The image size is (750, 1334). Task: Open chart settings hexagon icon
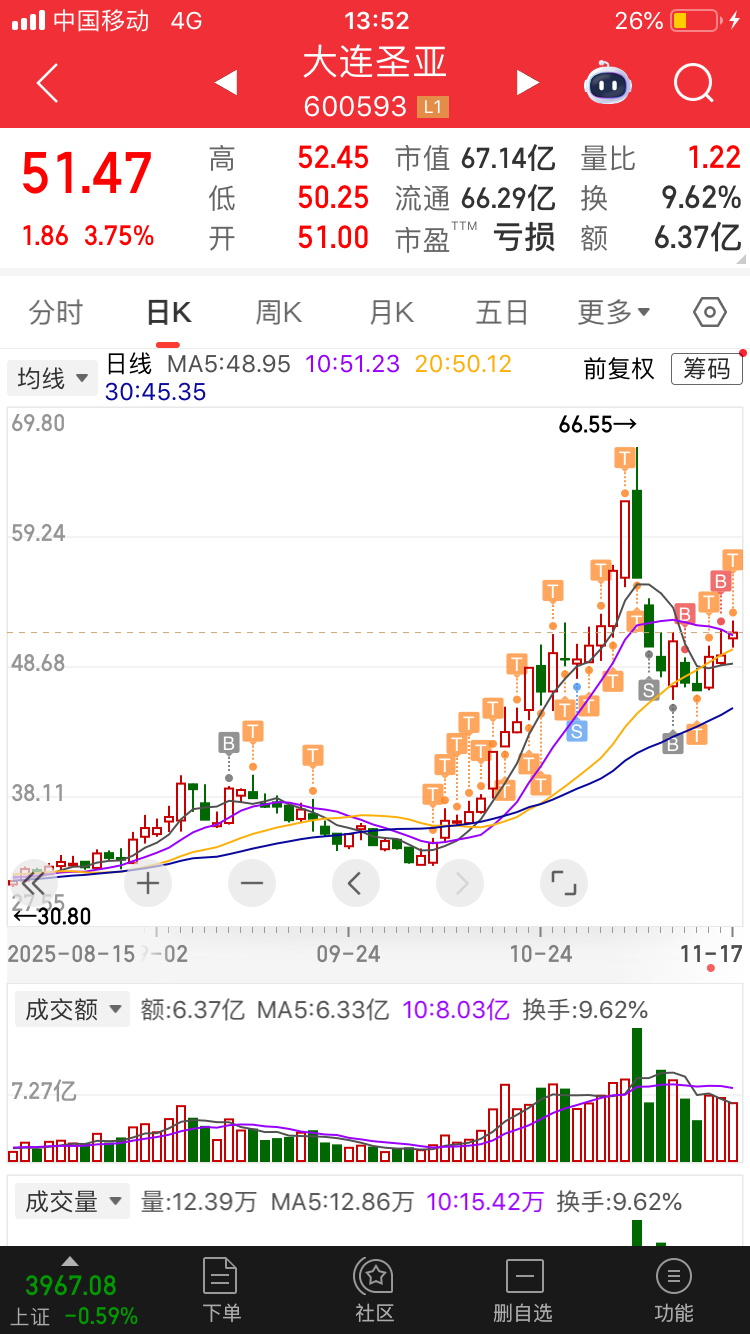click(x=709, y=312)
